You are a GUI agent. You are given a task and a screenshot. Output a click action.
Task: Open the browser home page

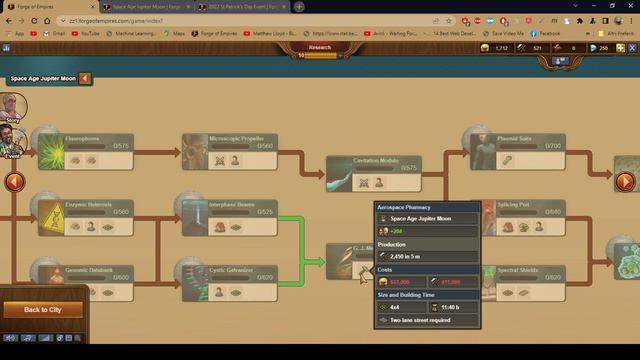click(47, 21)
